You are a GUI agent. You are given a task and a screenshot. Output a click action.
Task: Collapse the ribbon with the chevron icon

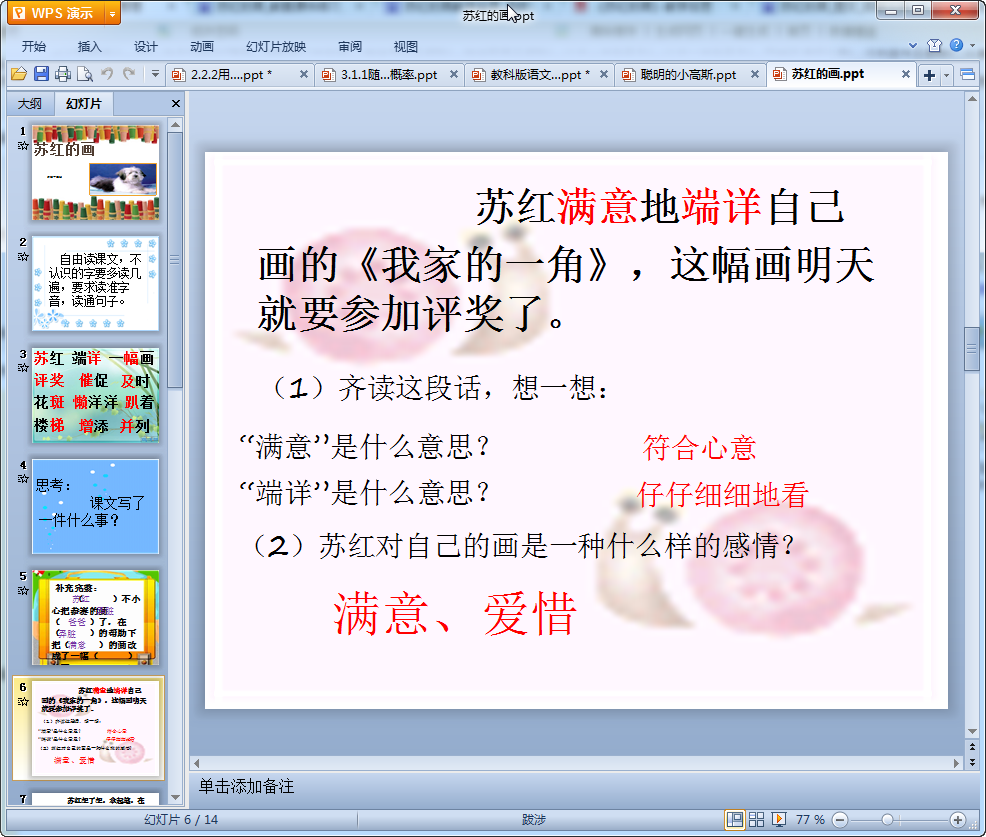tap(913, 45)
